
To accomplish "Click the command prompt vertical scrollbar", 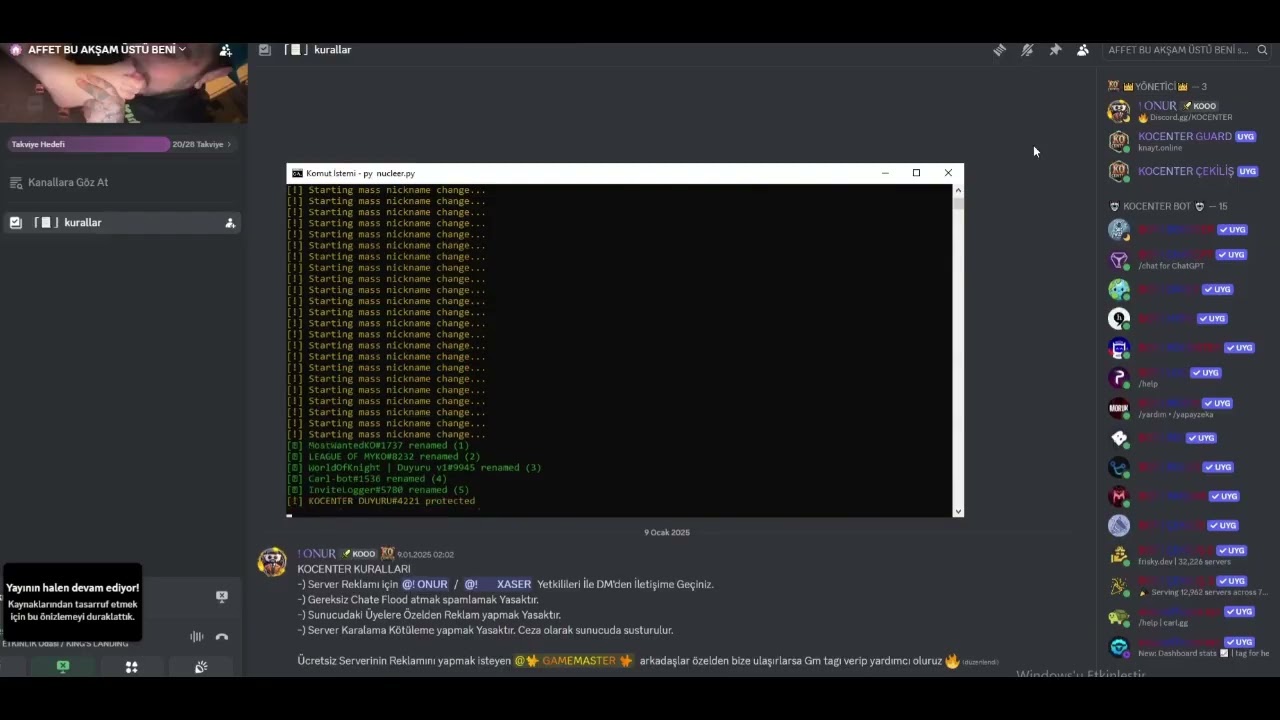I will [958, 350].
